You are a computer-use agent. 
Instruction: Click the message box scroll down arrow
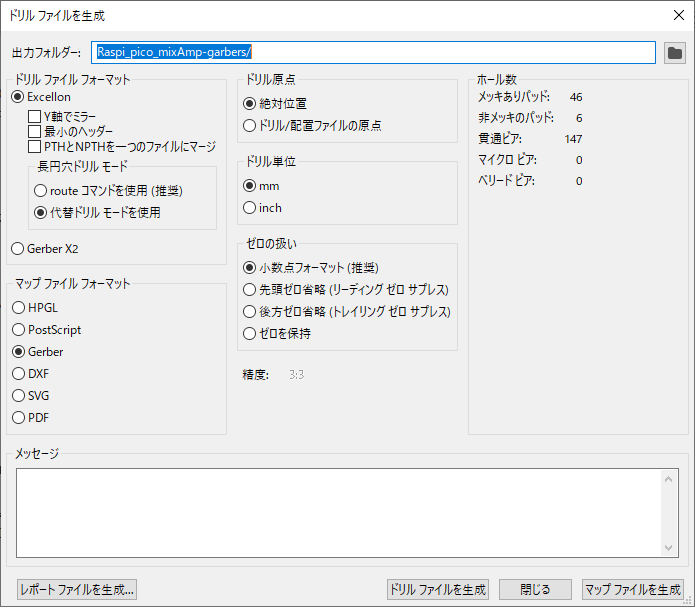tap(668, 548)
